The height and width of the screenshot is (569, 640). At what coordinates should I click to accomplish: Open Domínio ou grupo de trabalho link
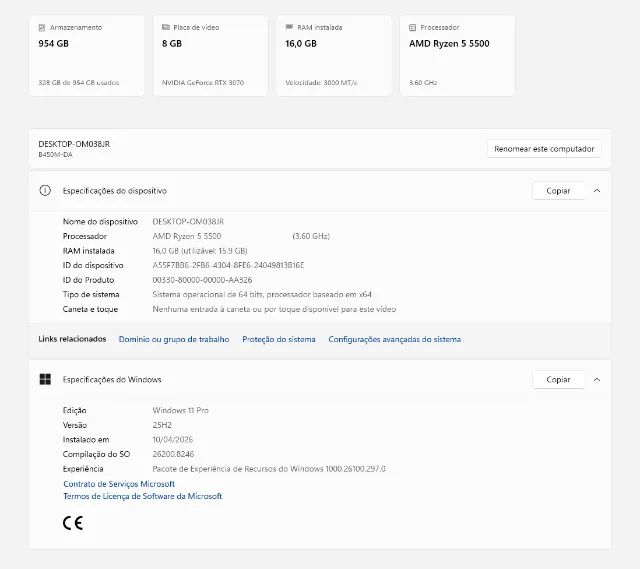point(174,339)
